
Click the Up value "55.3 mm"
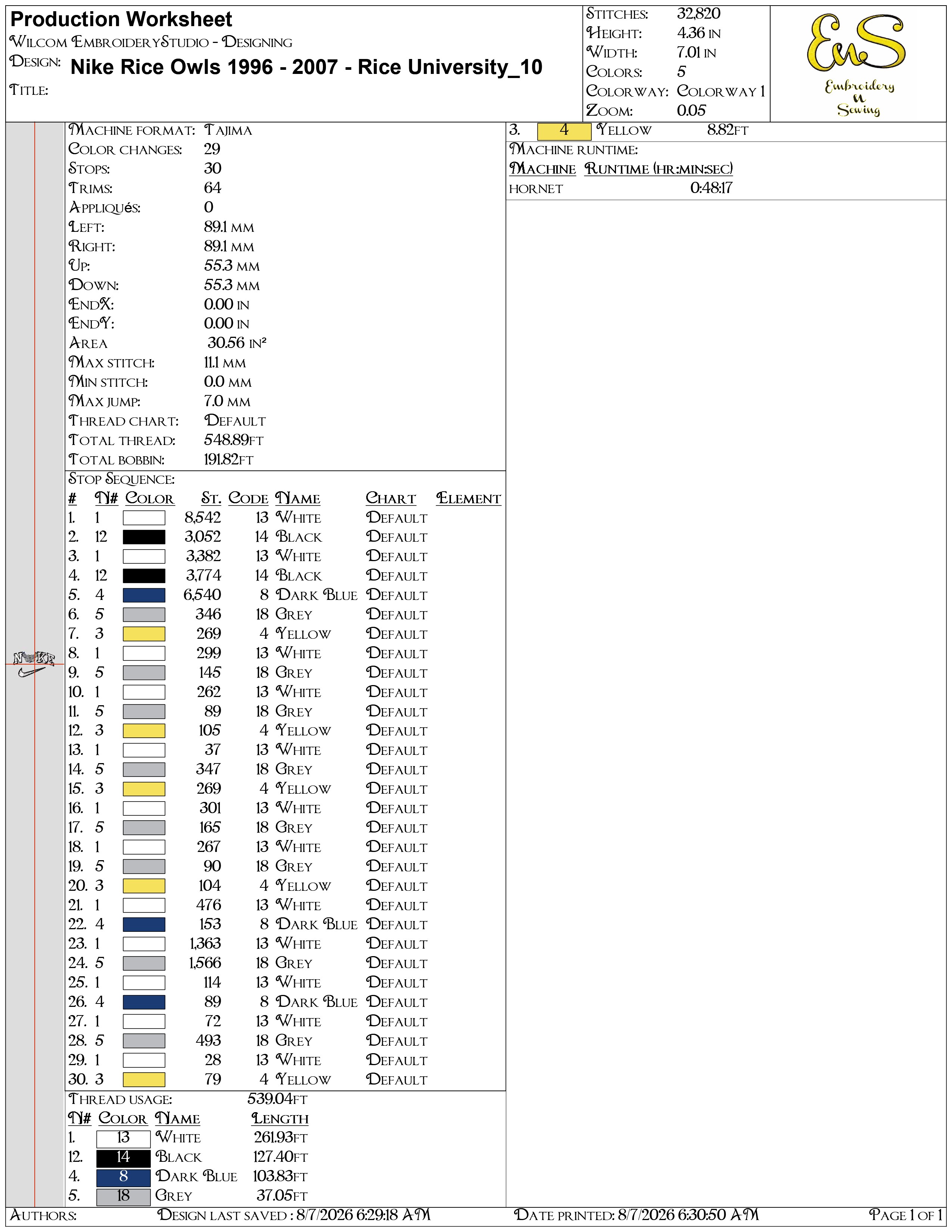(x=232, y=266)
